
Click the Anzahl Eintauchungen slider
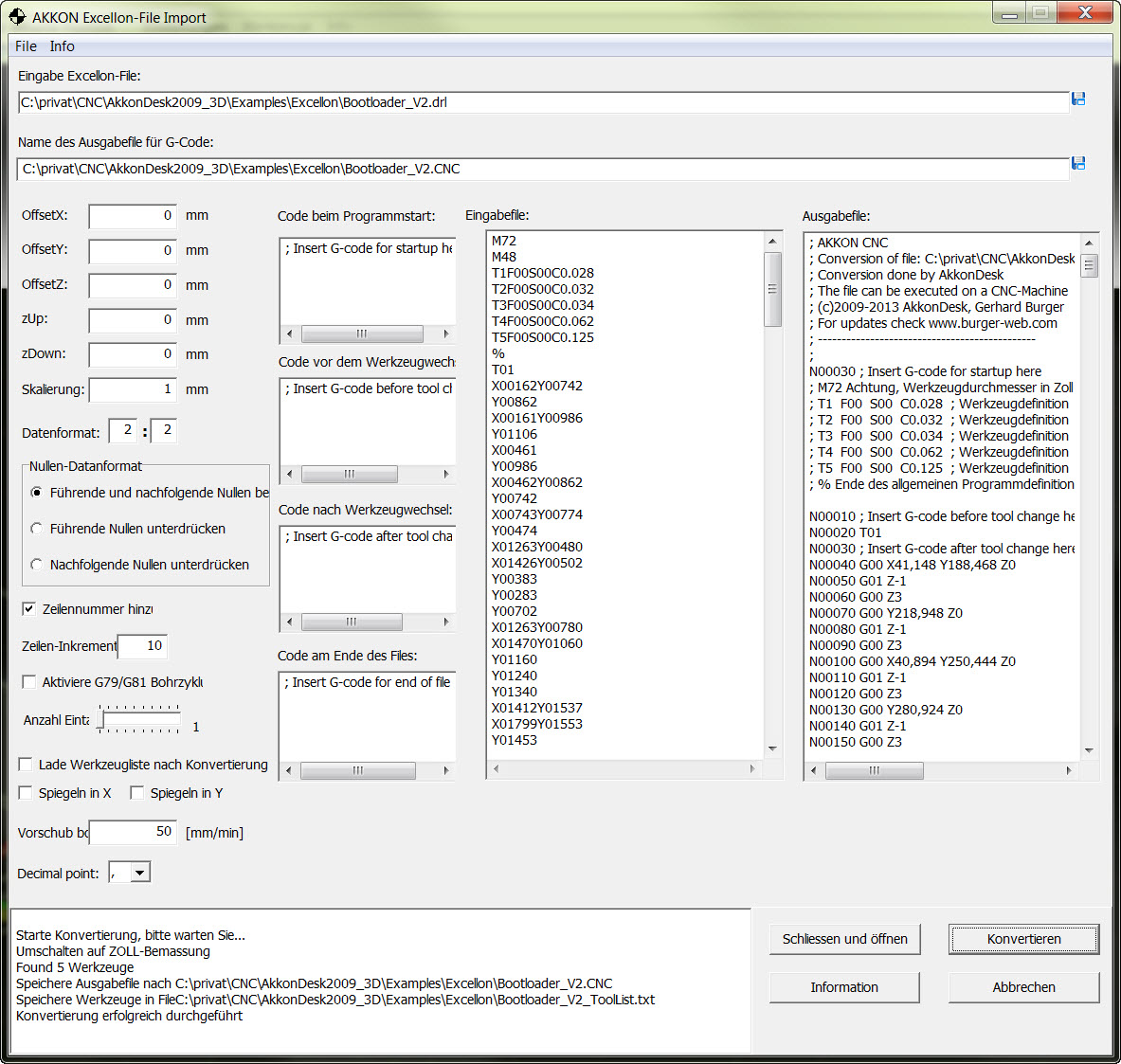pyautogui.click(x=139, y=720)
